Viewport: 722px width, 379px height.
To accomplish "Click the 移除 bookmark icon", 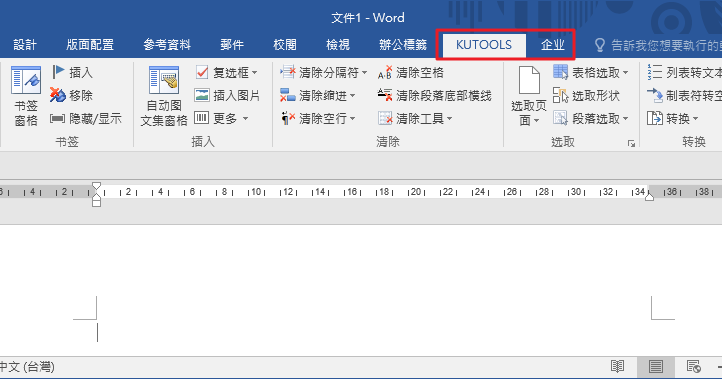I will coord(58,95).
